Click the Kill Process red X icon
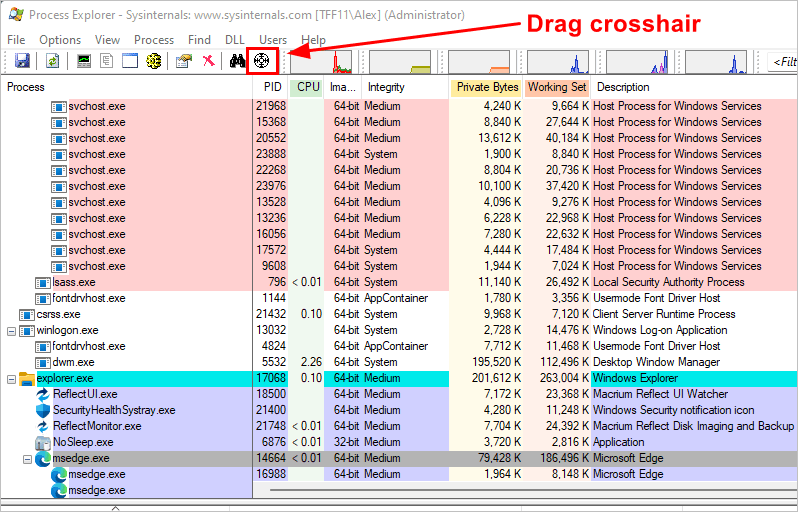This screenshot has height=512, width=798. click(x=209, y=61)
